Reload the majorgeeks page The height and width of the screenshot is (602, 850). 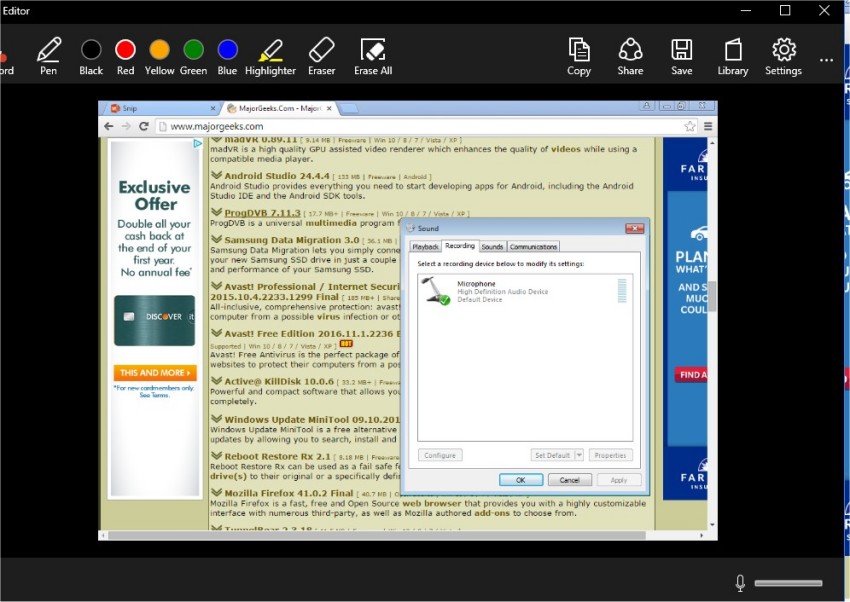144,126
